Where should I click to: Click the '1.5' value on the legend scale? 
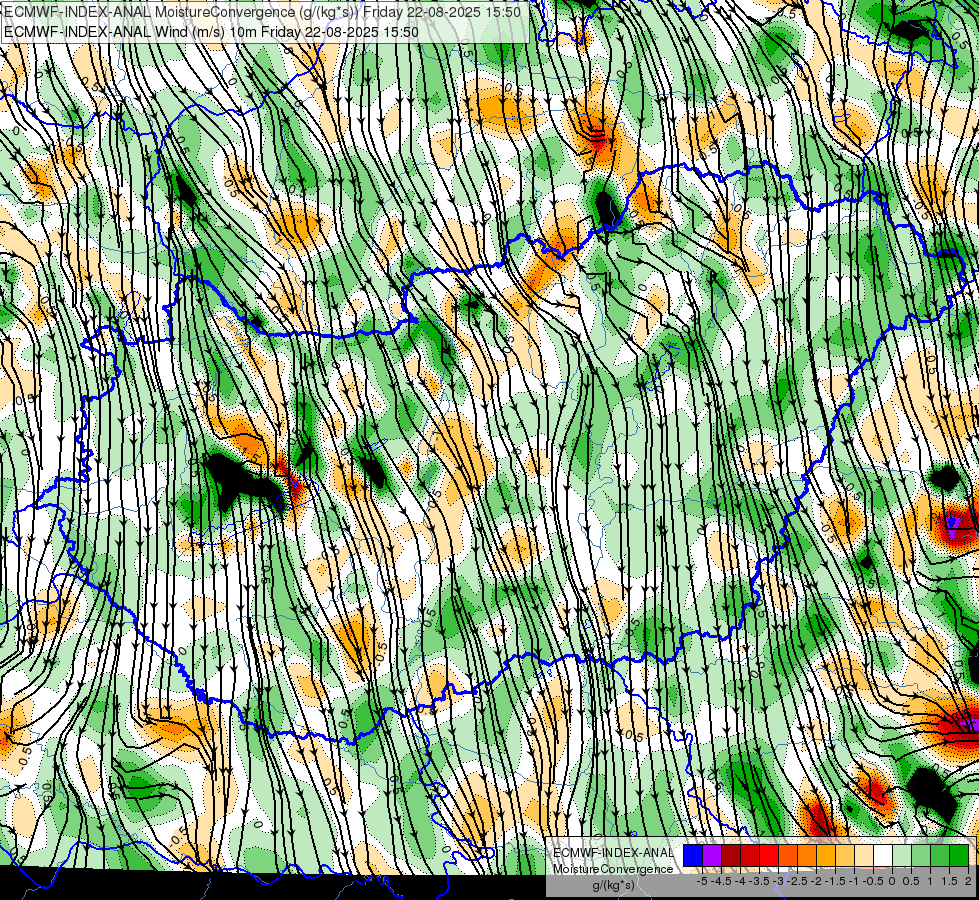[x=950, y=881]
